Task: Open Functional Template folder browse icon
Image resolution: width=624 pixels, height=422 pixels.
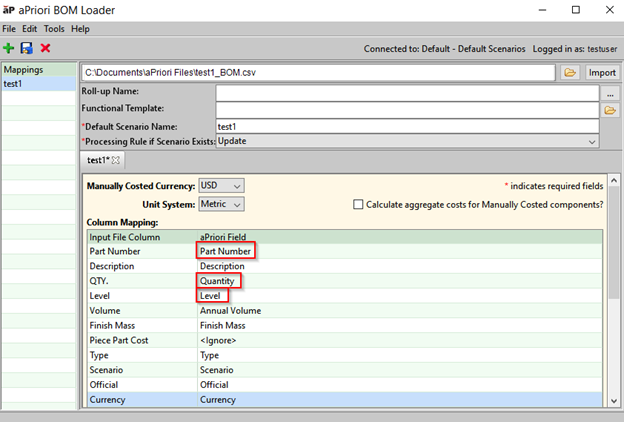Action: tap(609, 109)
